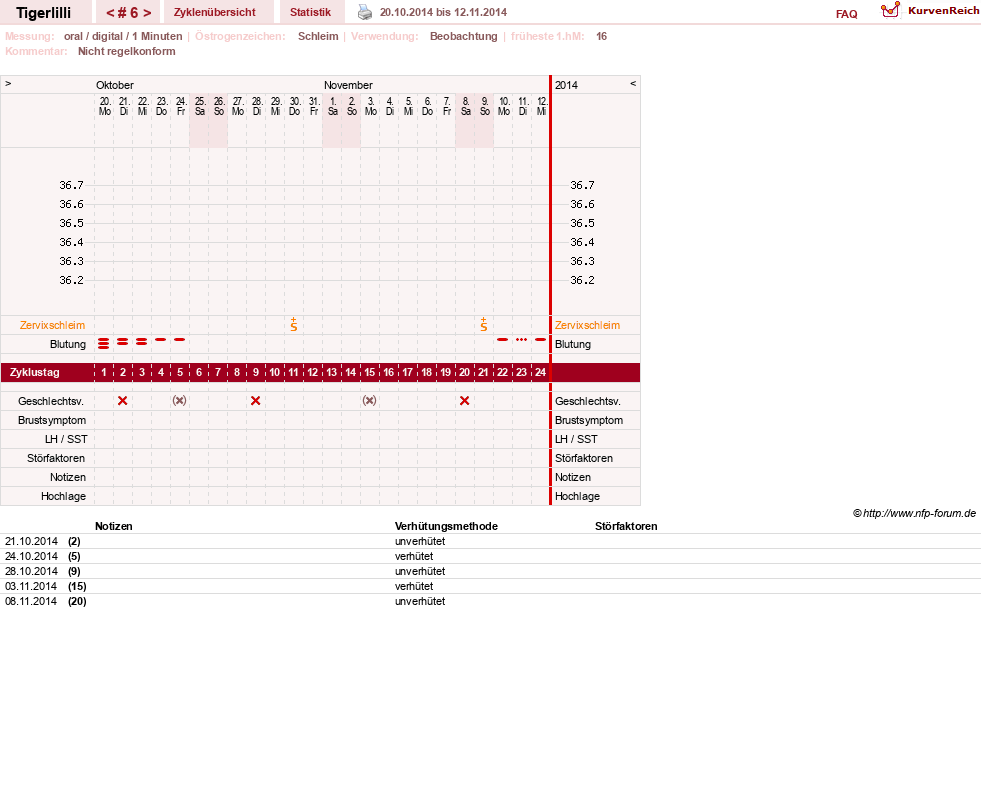Viewport: 981px width, 785px height.
Task: Open the FAQ link
Action: click(846, 14)
